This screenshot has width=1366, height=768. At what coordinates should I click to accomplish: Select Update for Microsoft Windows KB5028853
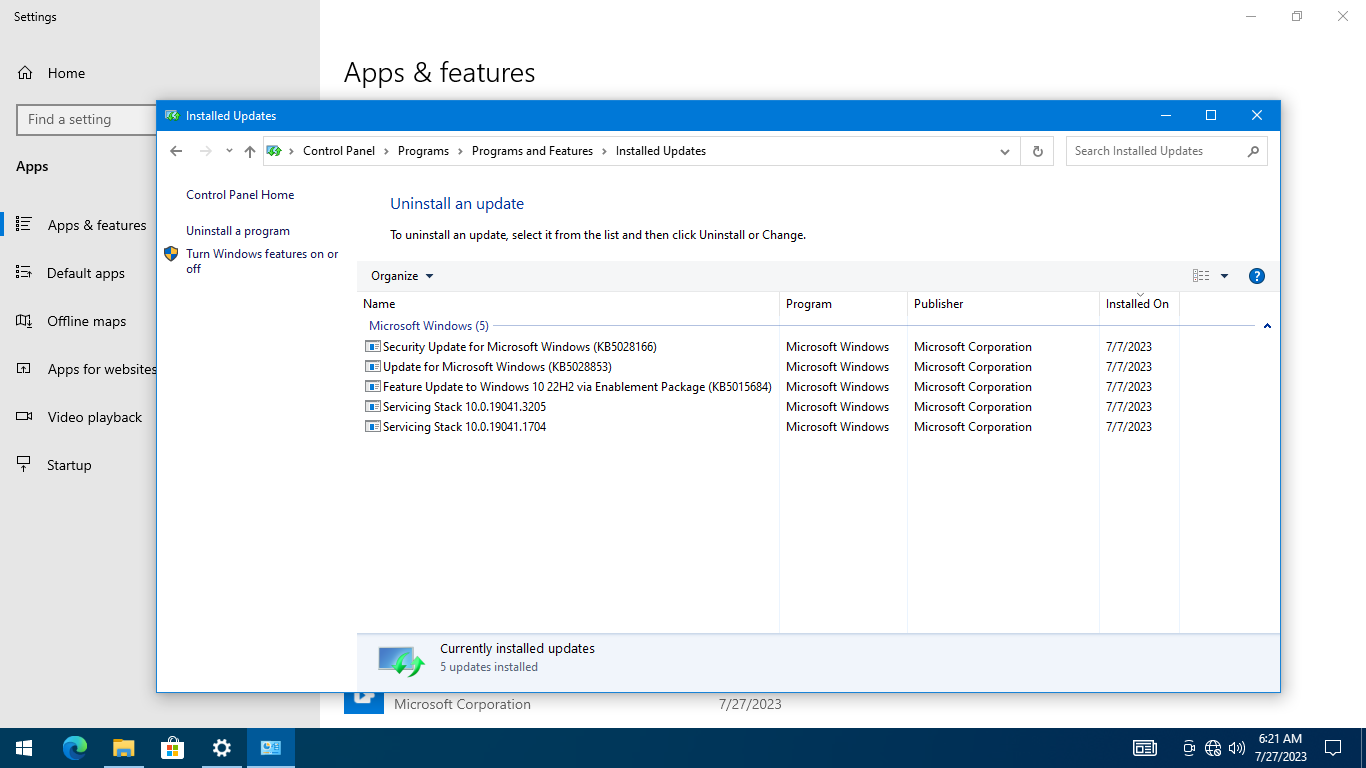767,367
